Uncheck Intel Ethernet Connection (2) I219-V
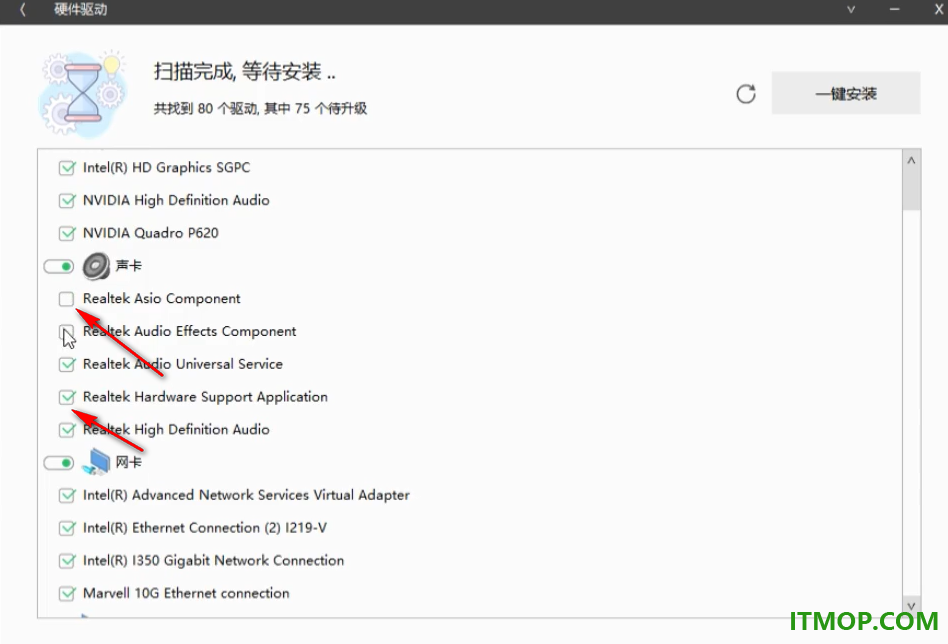This screenshot has height=644, width=948. coord(67,528)
